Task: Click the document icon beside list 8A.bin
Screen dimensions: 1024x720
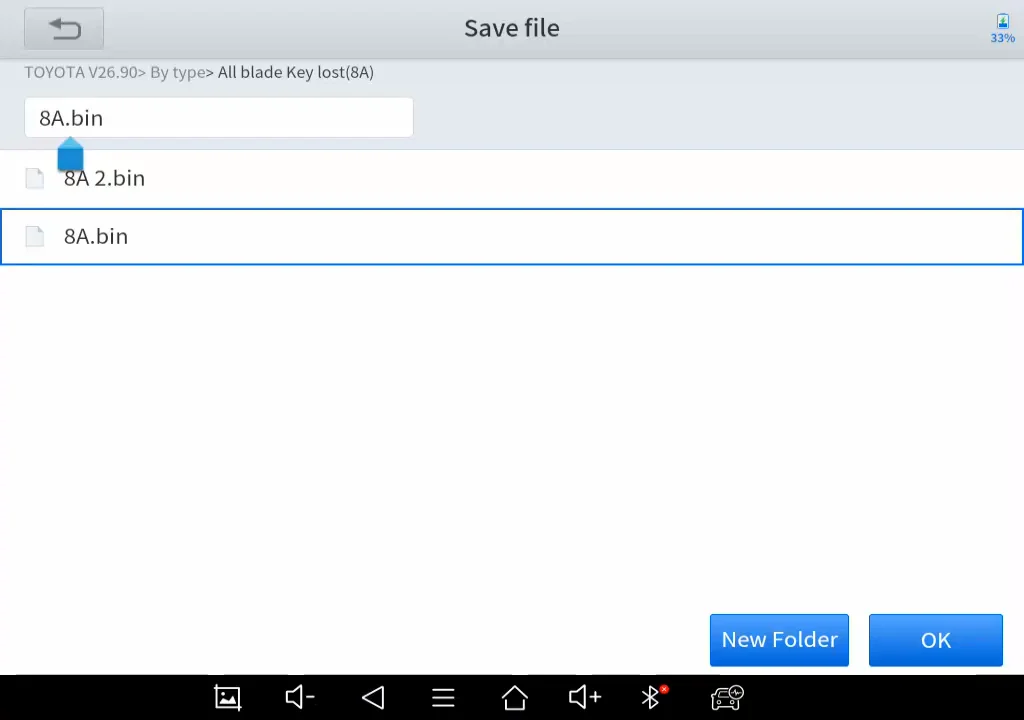Action: [35, 237]
